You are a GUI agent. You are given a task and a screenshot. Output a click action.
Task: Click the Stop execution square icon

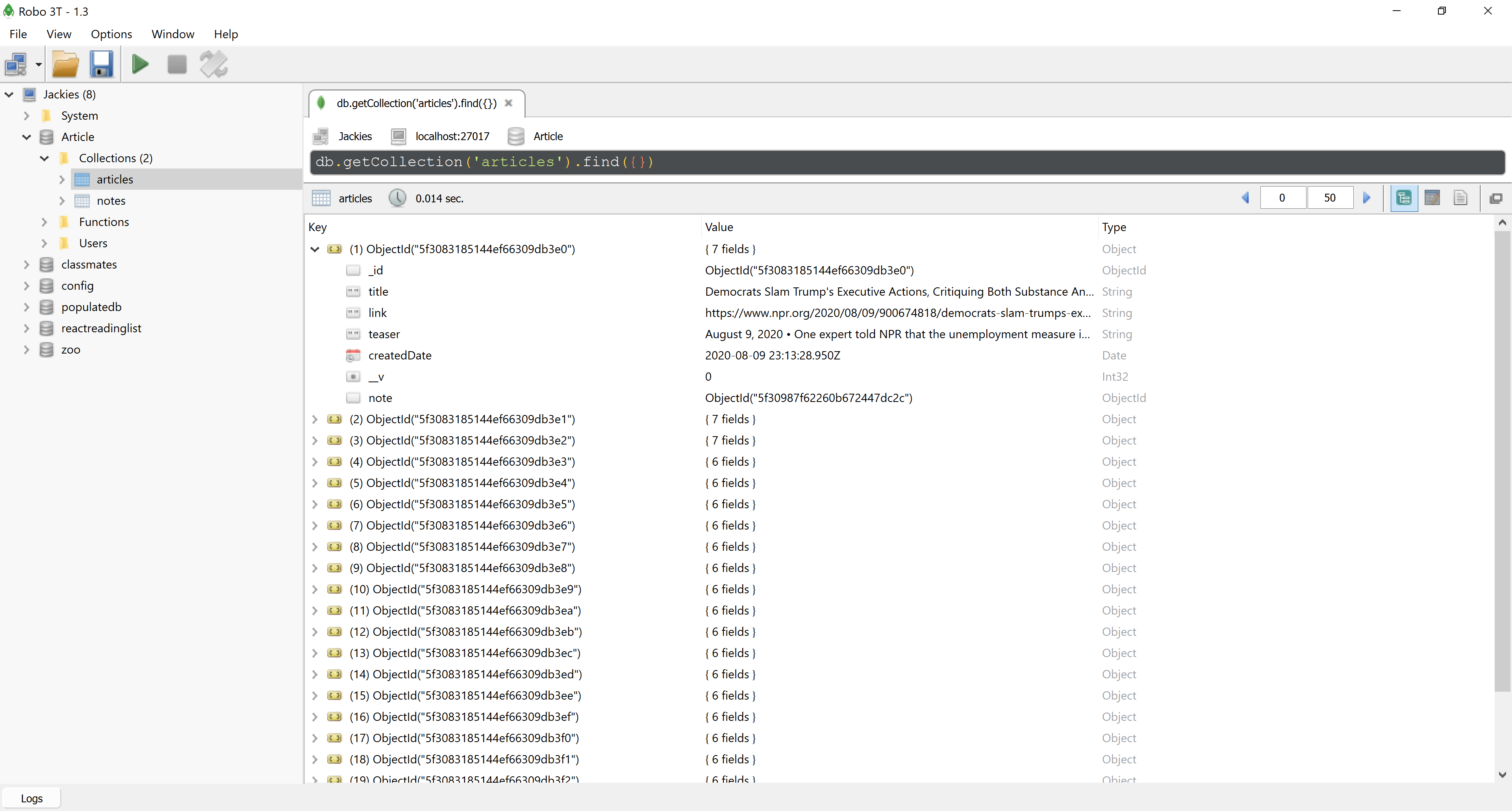point(177,65)
